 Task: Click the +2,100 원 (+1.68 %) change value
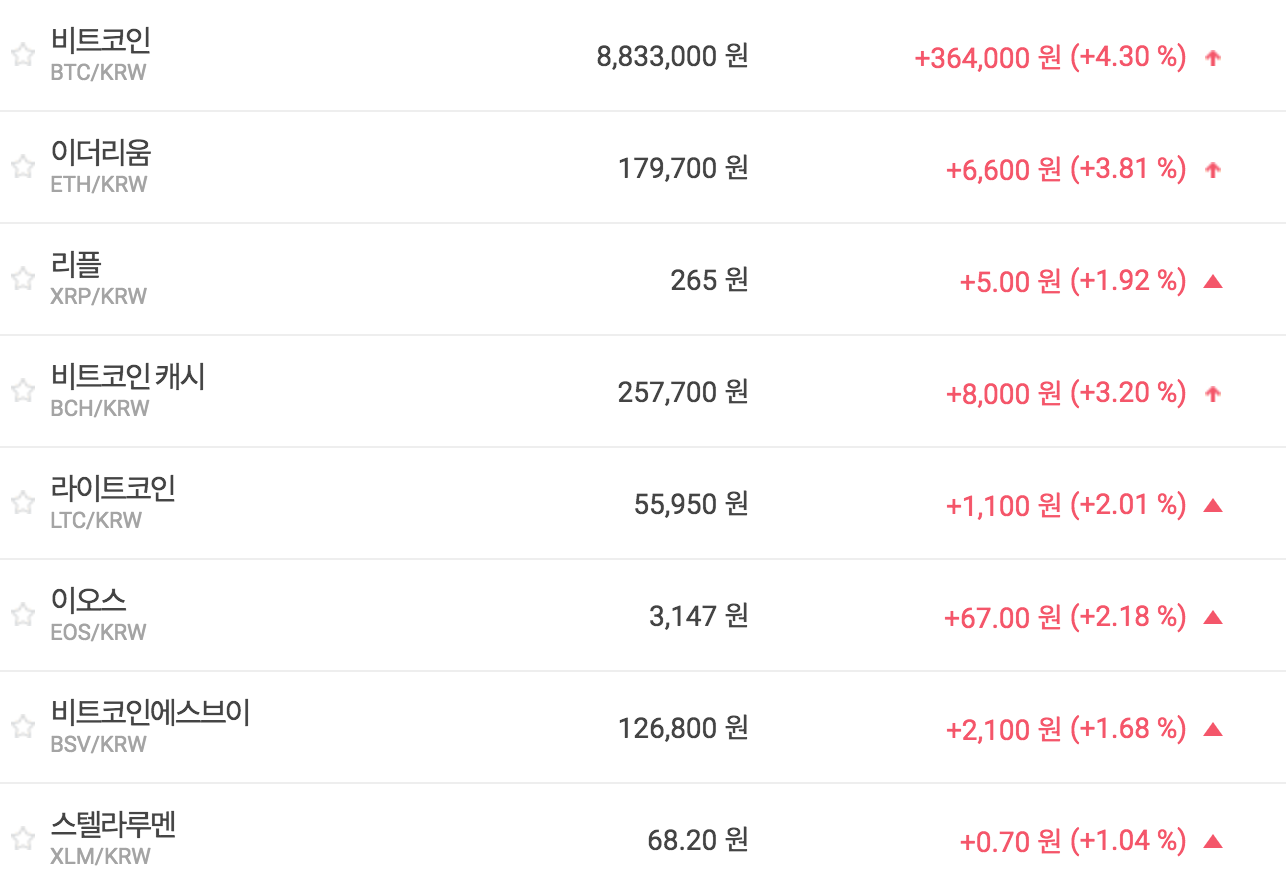tap(1066, 729)
